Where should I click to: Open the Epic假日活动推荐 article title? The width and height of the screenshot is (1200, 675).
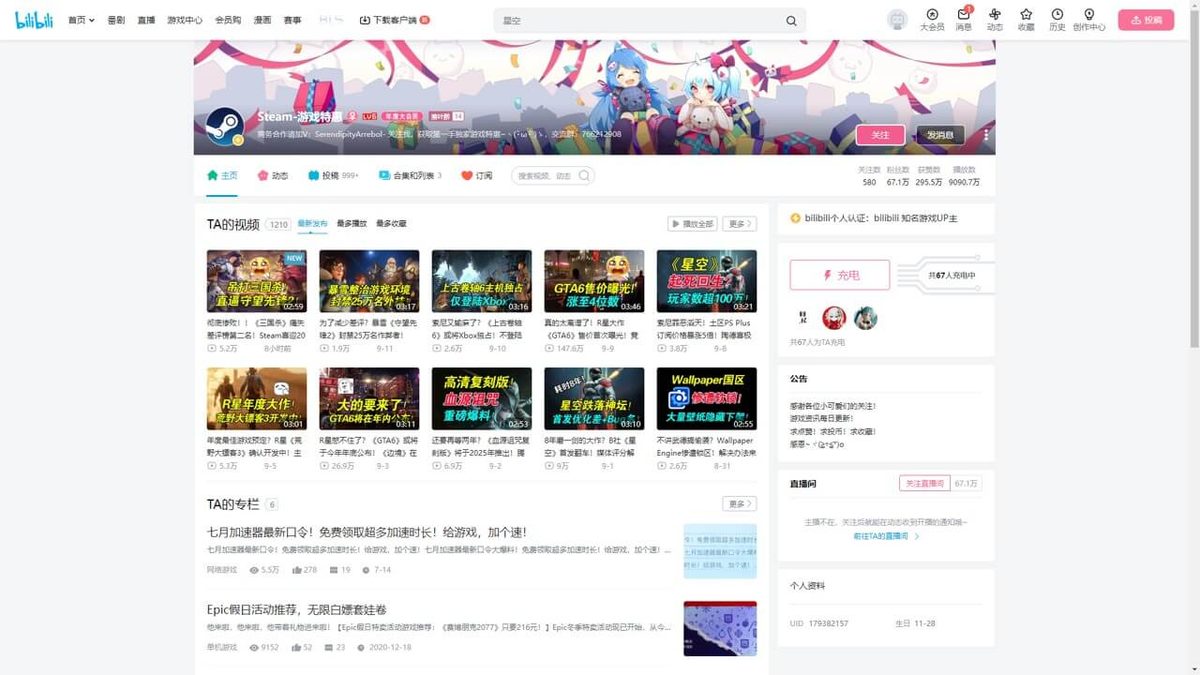point(296,609)
